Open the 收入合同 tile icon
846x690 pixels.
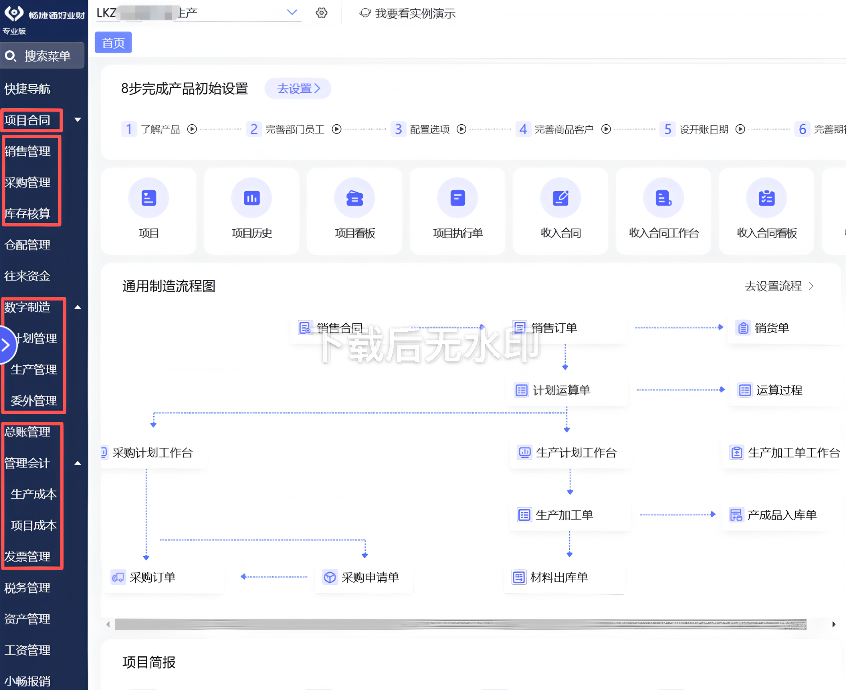click(560, 198)
